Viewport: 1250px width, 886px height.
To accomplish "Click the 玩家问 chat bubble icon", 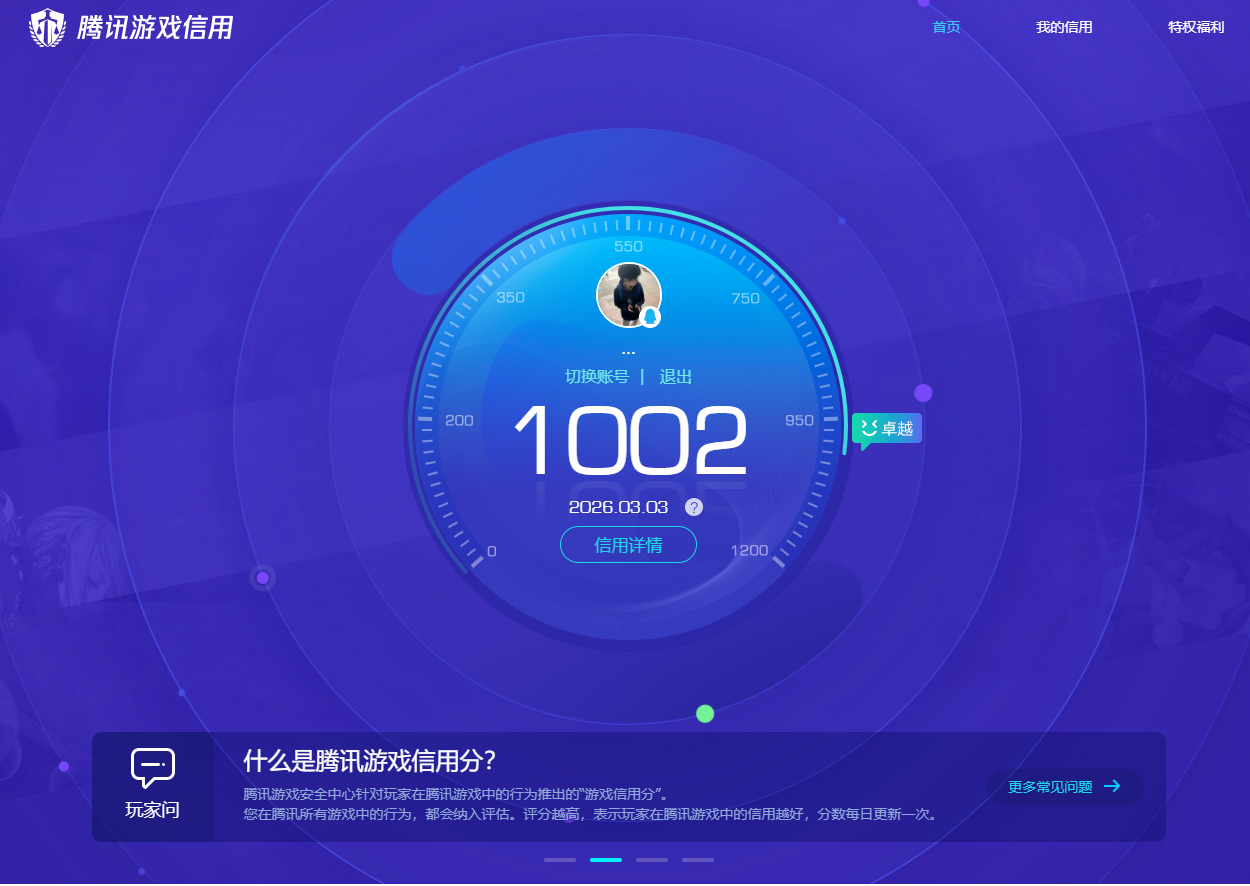I will [x=153, y=768].
